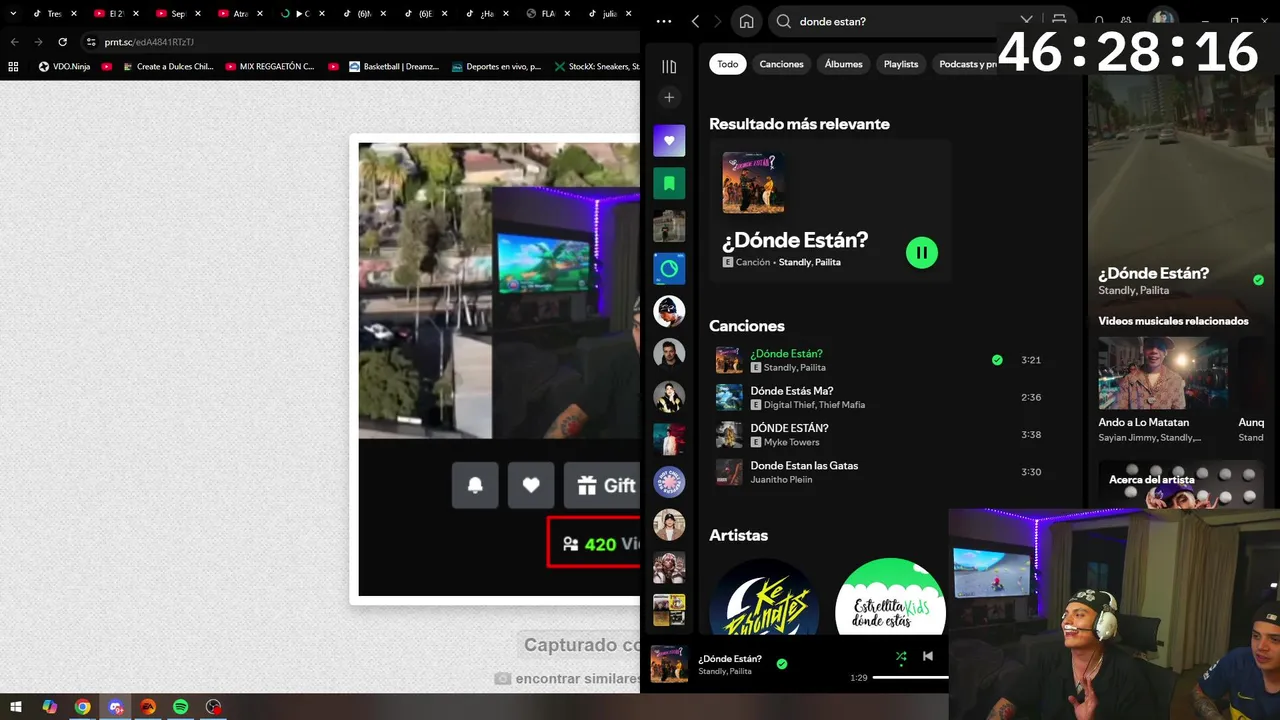Screen dimensions: 1280x720
Task: Open StockX: Sneakers bookmark
Action: tap(596, 67)
